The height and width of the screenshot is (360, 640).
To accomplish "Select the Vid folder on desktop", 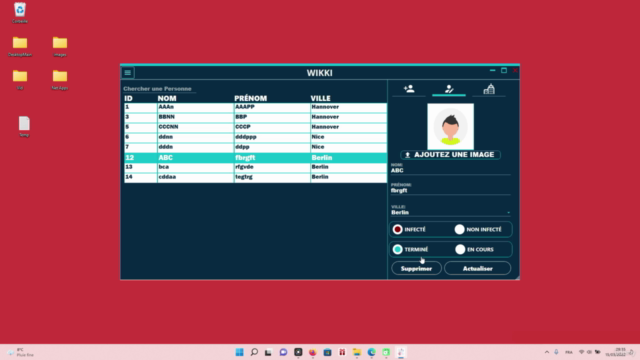I will point(20,80).
